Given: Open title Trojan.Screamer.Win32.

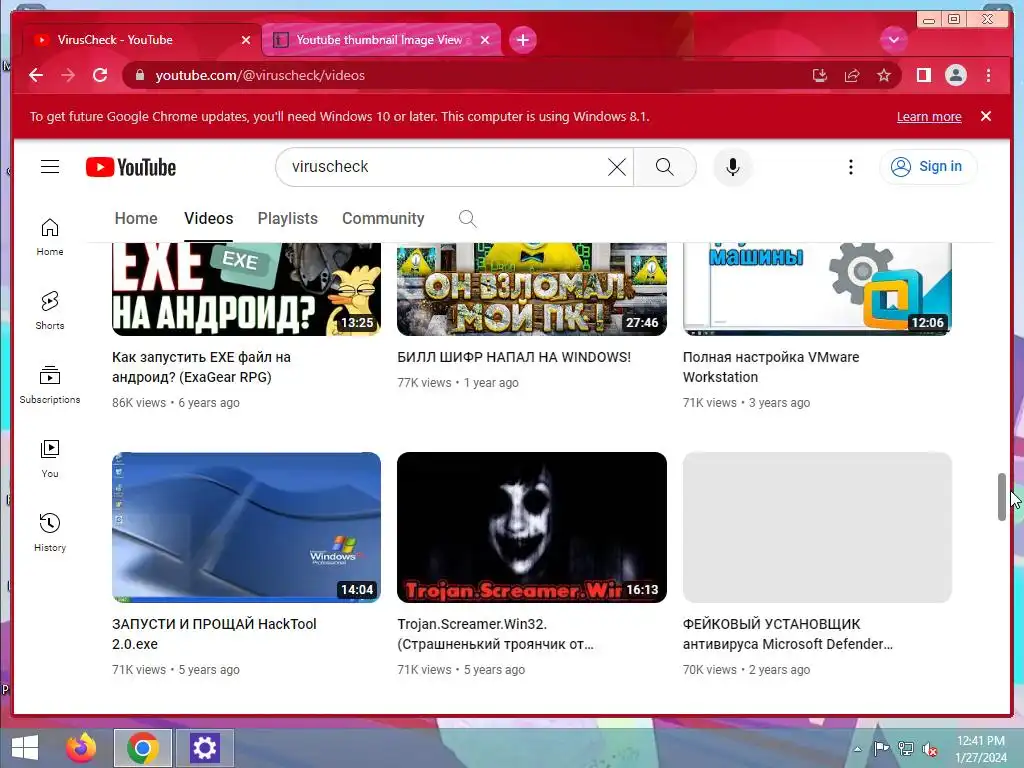Looking at the screenshot, I should coord(496,633).
